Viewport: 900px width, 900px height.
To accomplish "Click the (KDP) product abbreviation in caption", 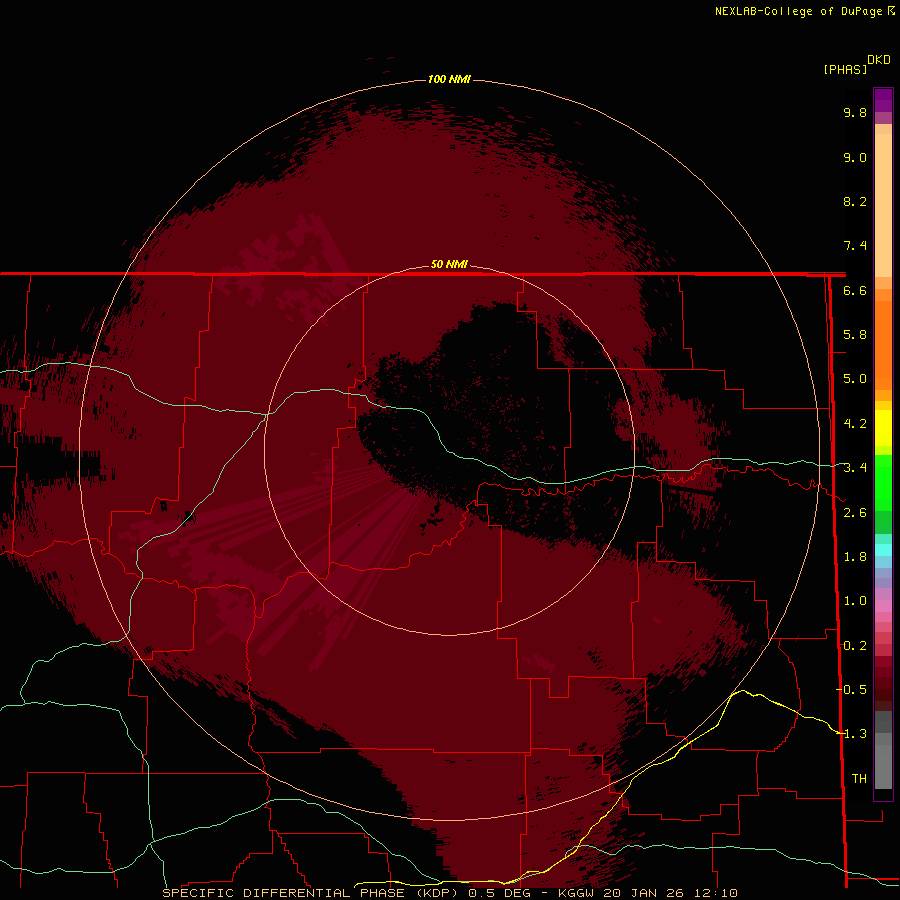I will click(x=437, y=893).
